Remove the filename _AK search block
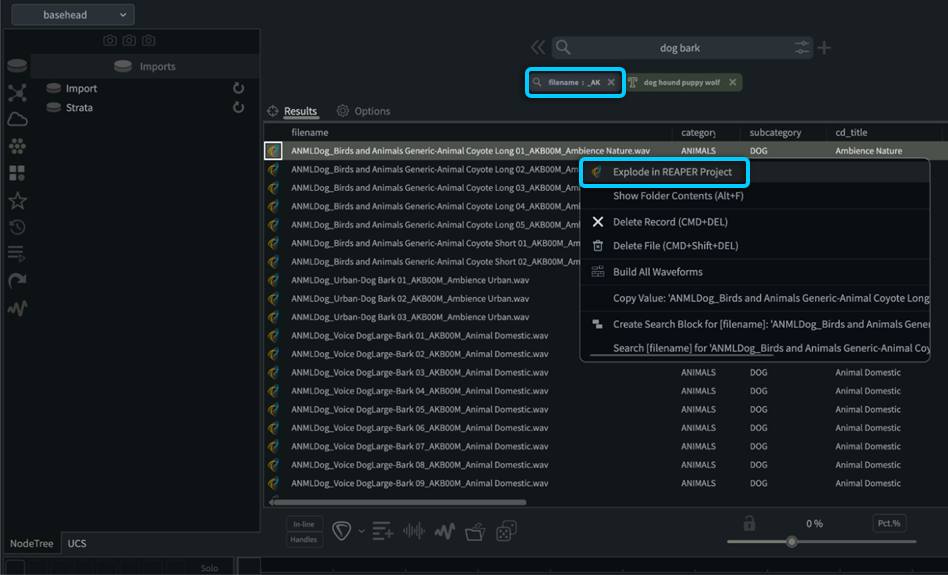The width and height of the screenshot is (948, 575). click(611, 82)
